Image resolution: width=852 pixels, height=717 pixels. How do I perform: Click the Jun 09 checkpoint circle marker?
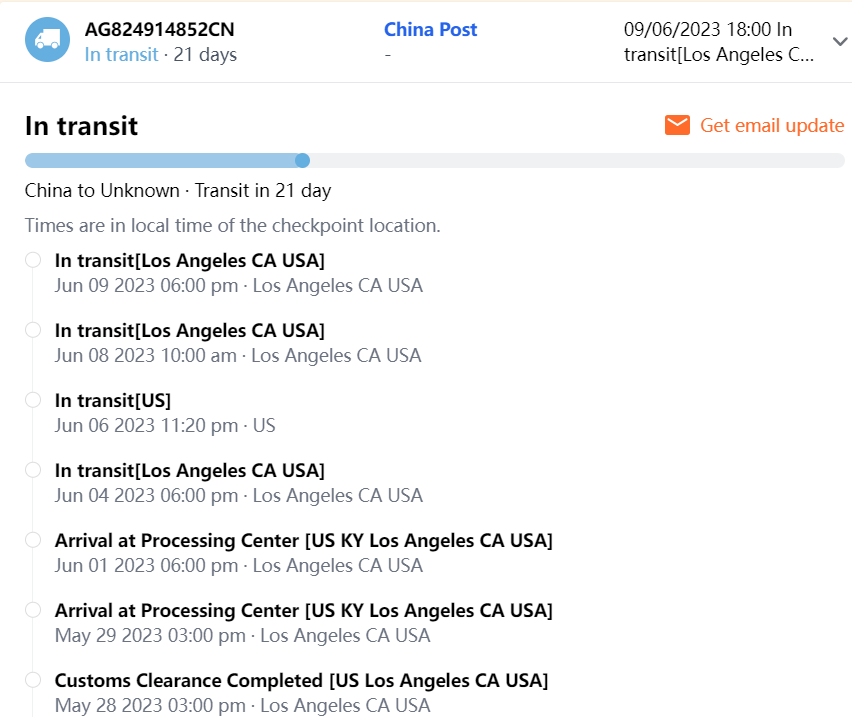click(x=33, y=260)
